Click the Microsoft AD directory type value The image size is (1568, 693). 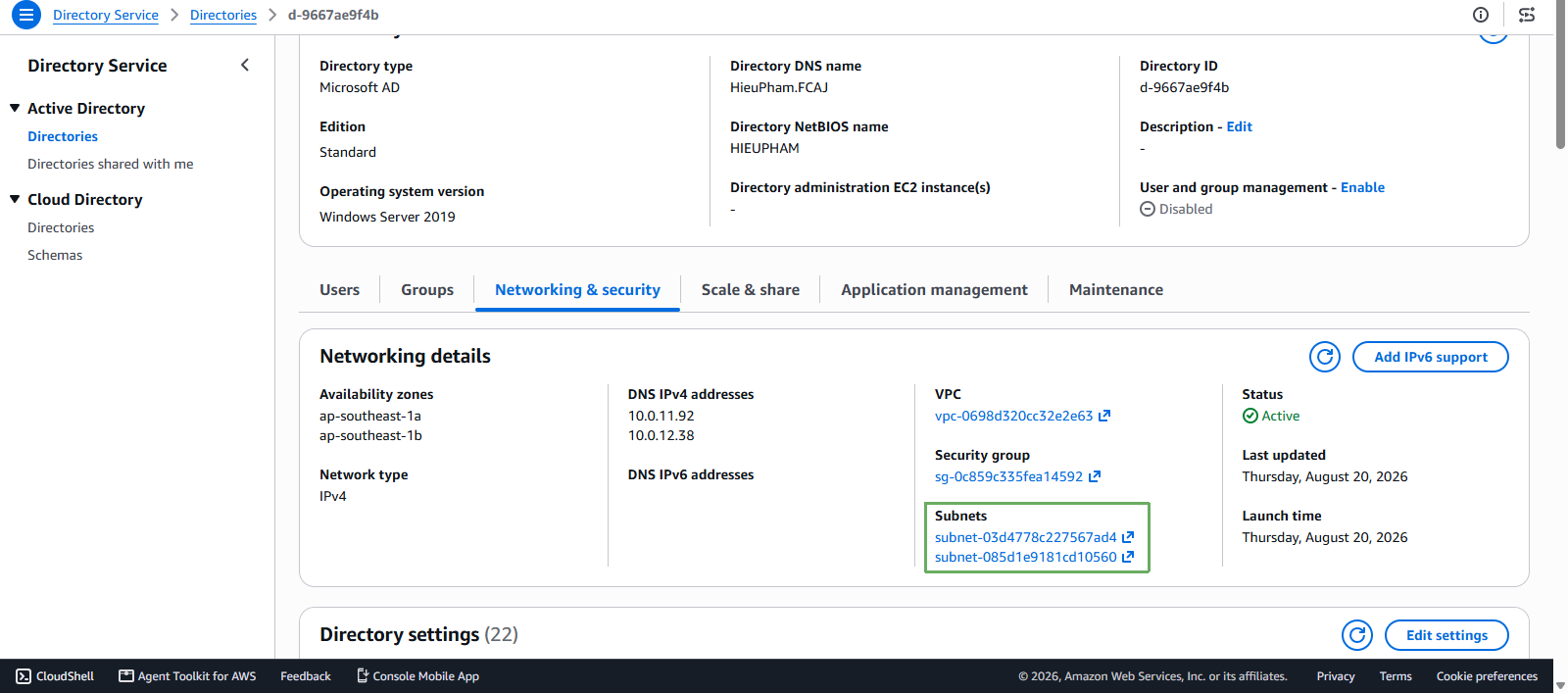point(360,87)
